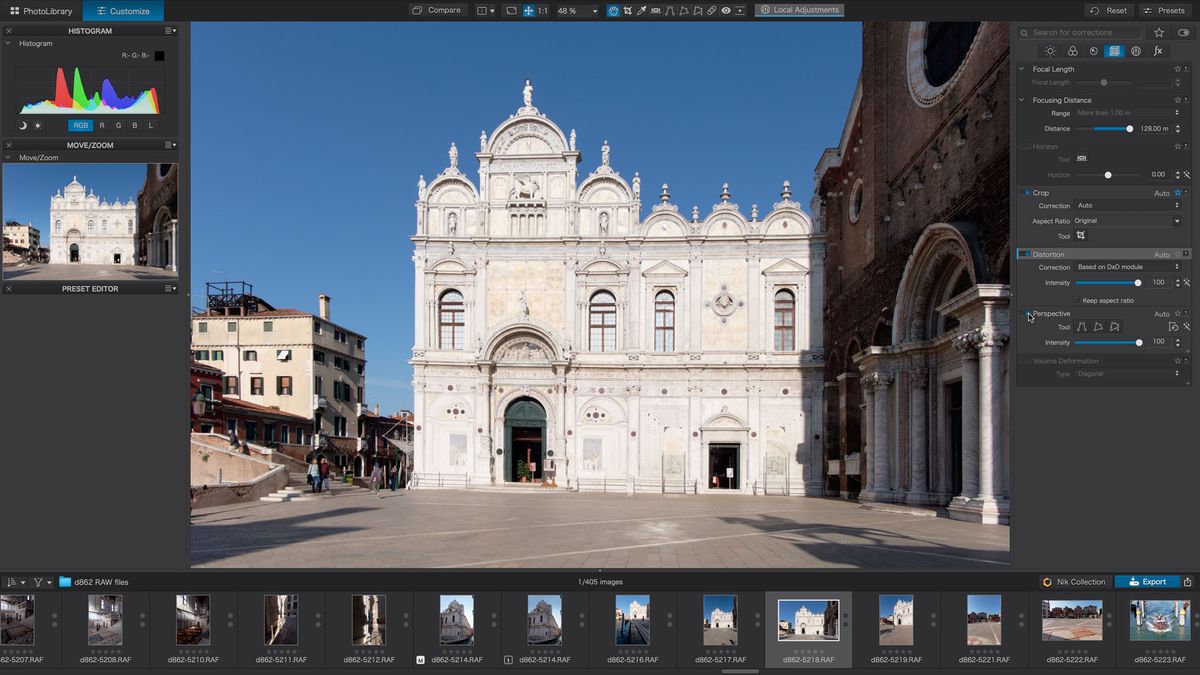Click the move/fullscreen arrows icon

528,10
